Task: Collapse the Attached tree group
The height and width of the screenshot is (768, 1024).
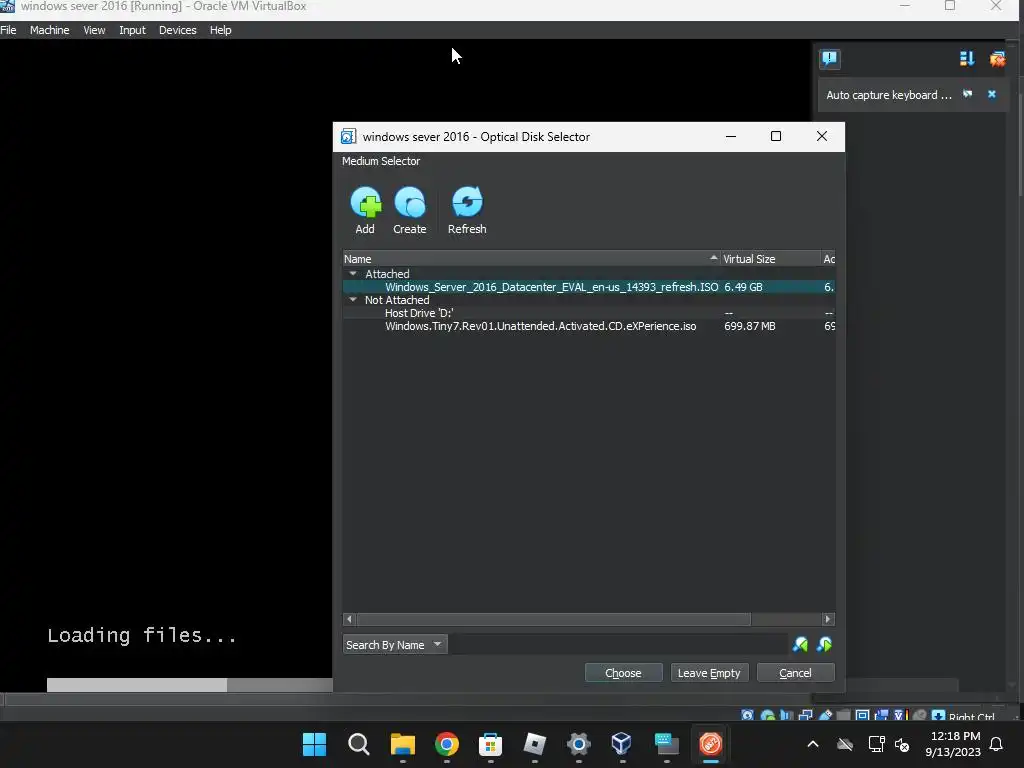Action: pos(353,274)
